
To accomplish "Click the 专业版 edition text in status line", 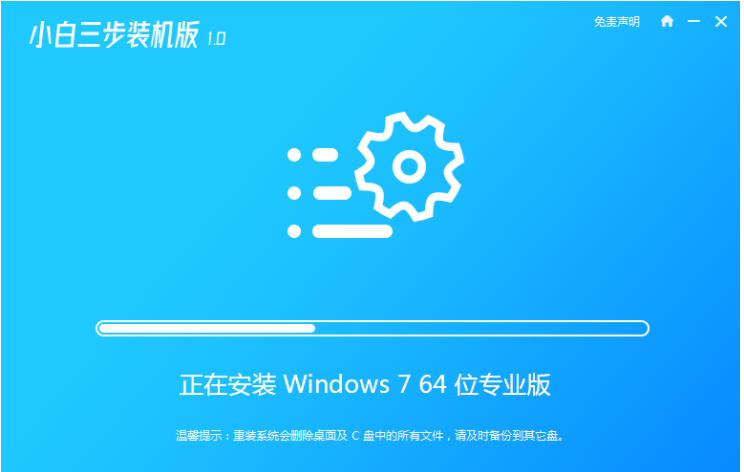I will pyautogui.click(x=514, y=384).
